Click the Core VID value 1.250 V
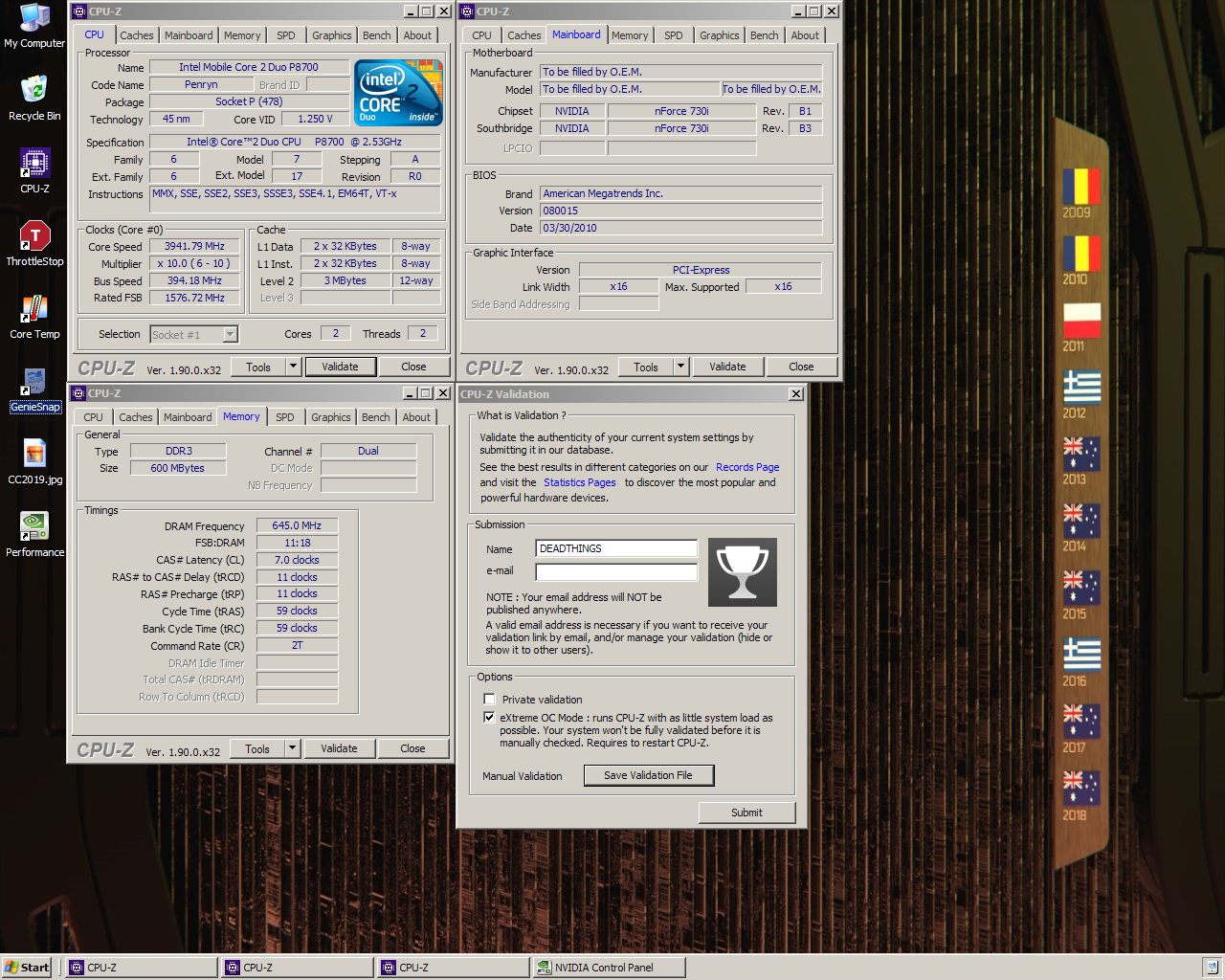This screenshot has height=980, width=1225. coord(315,119)
